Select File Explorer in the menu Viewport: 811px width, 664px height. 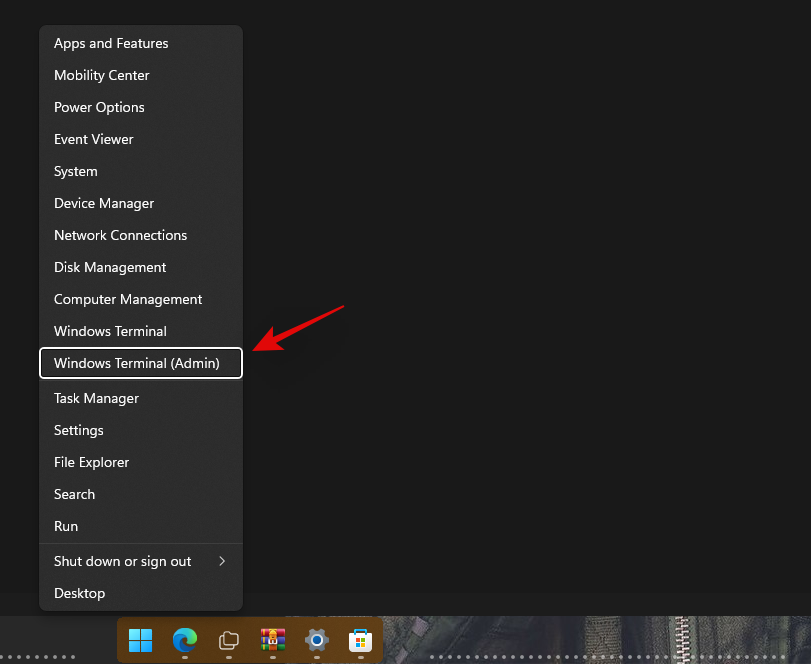[x=92, y=462]
